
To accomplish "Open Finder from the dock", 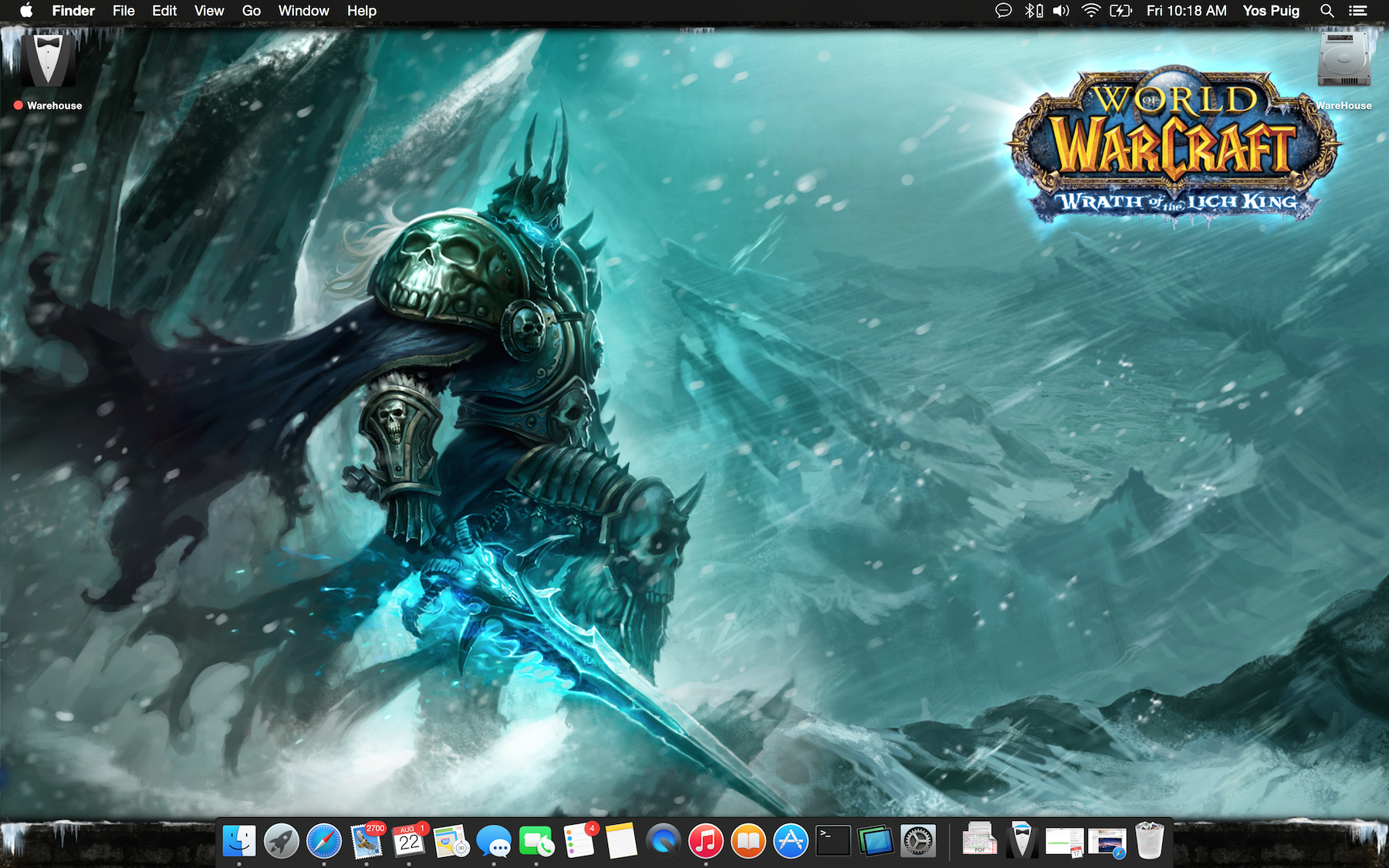I will 239,840.
